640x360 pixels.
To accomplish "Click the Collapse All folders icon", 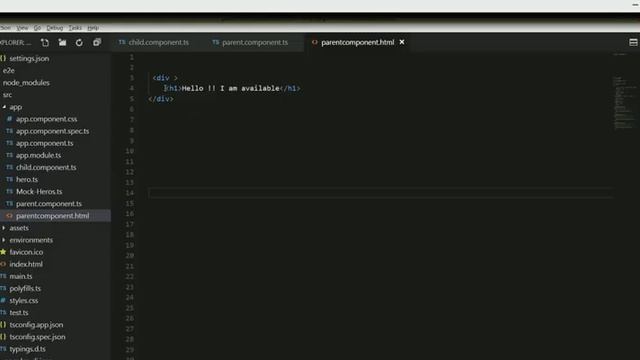I will [97, 42].
